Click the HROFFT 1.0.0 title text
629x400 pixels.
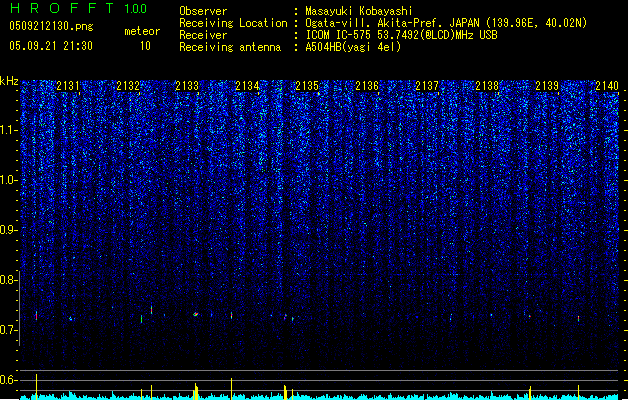point(79,8)
